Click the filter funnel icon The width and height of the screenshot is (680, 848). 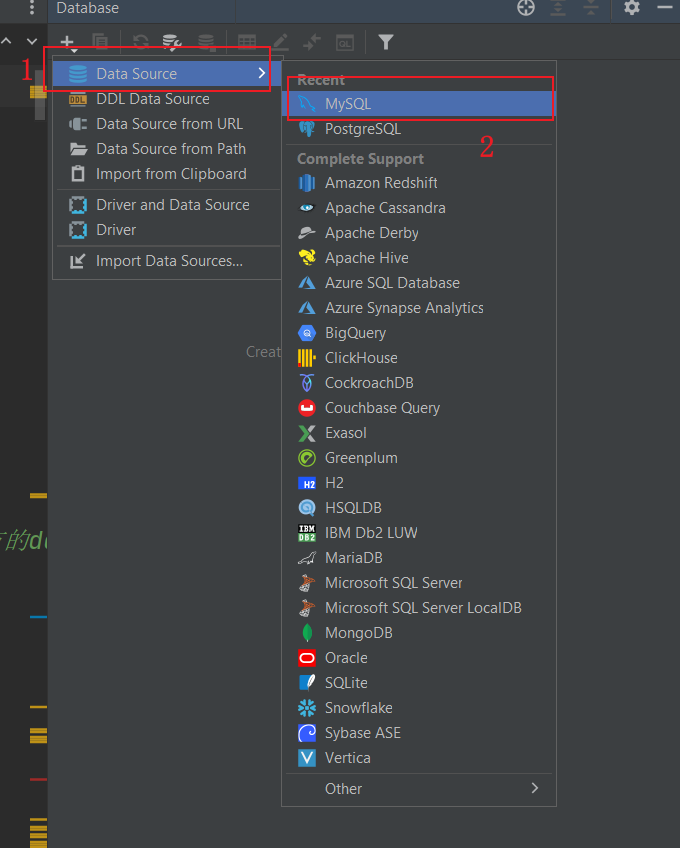pos(386,42)
